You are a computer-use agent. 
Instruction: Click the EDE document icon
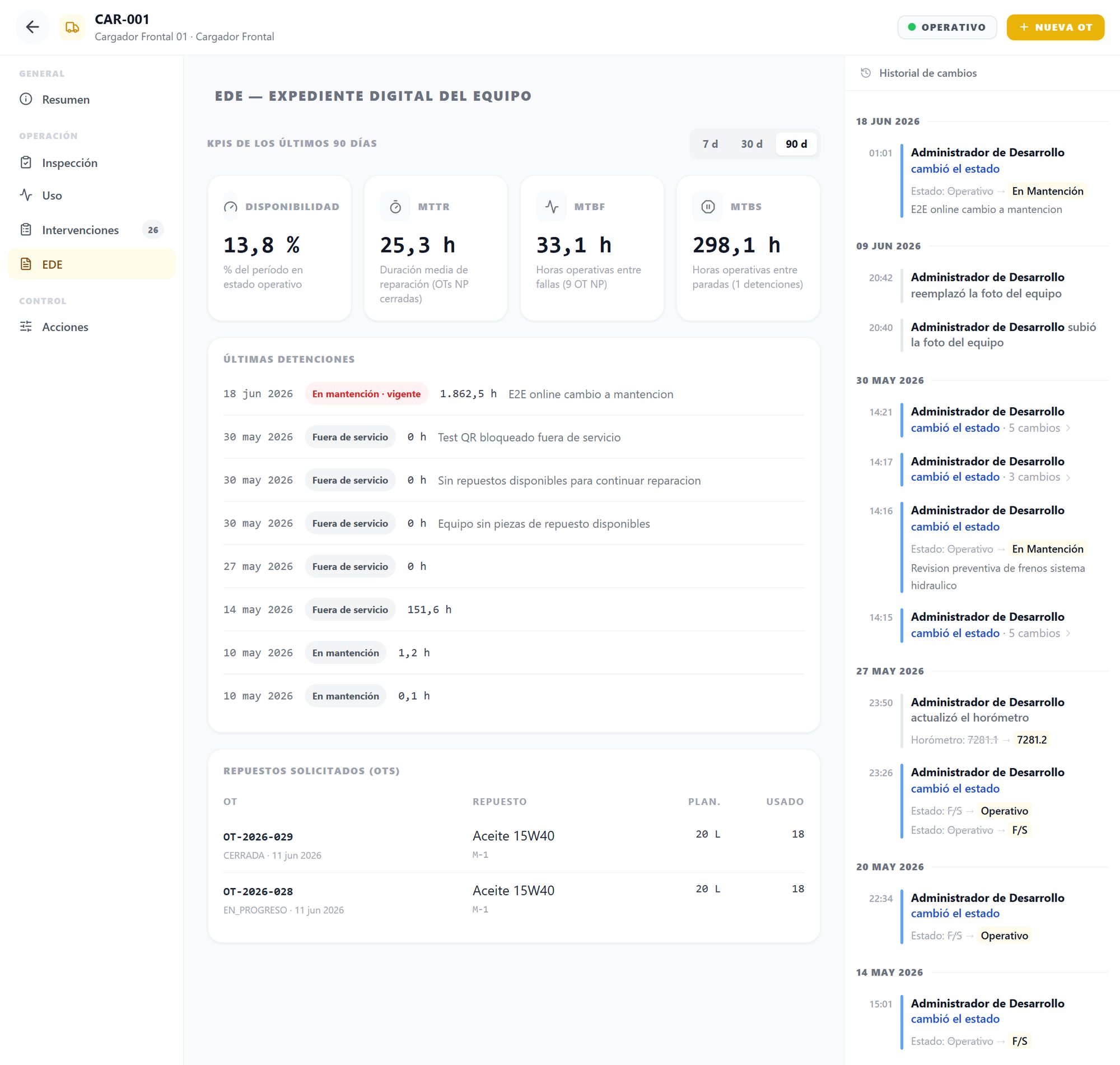(x=26, y=264)
